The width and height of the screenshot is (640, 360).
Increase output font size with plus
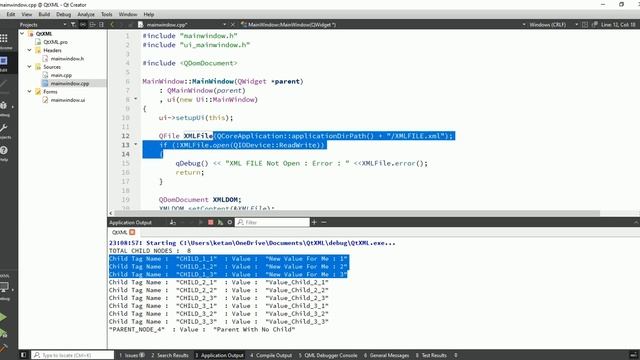click(x=314, y=222)
